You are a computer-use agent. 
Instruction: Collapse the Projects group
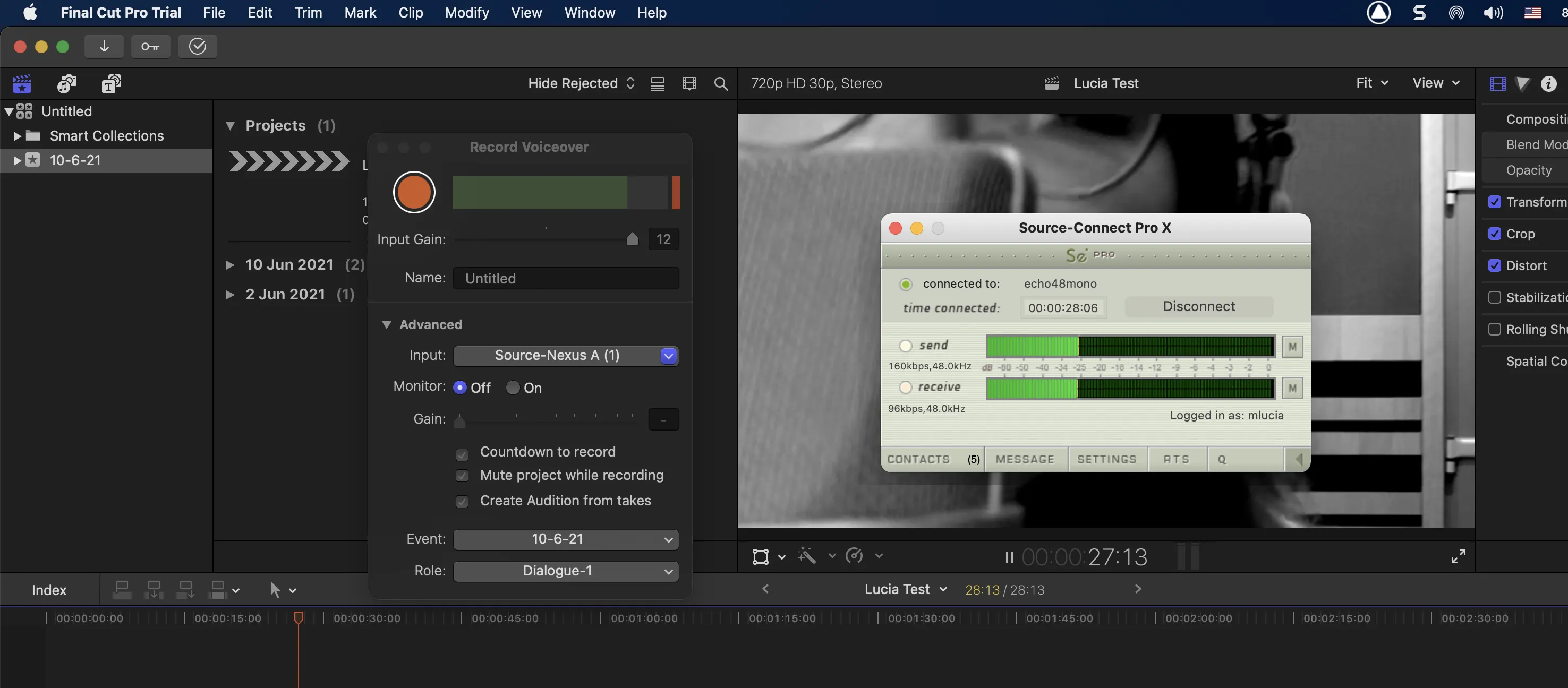click(230, 126)
